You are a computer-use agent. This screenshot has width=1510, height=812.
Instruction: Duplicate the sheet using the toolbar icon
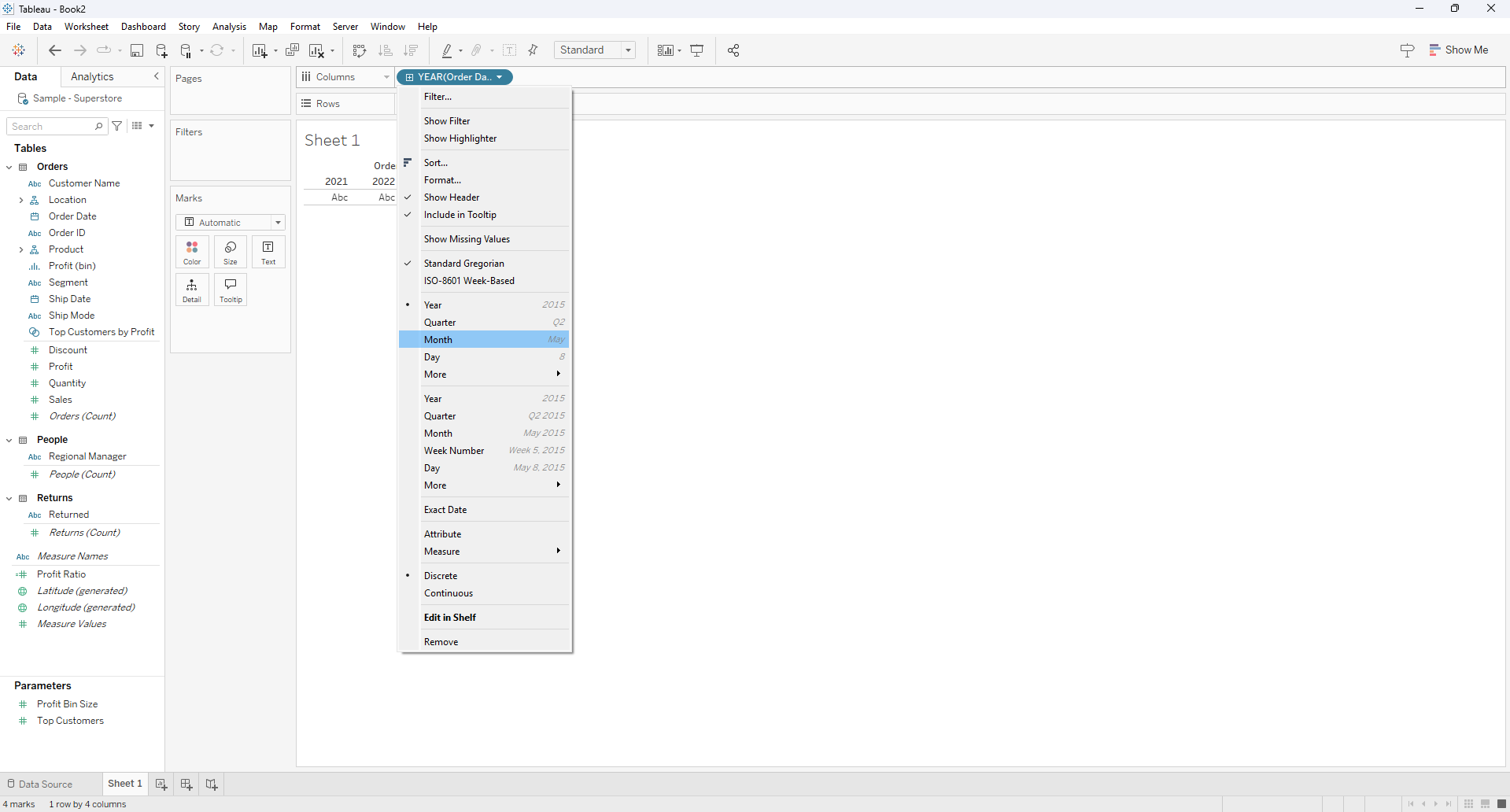[292, 50]
